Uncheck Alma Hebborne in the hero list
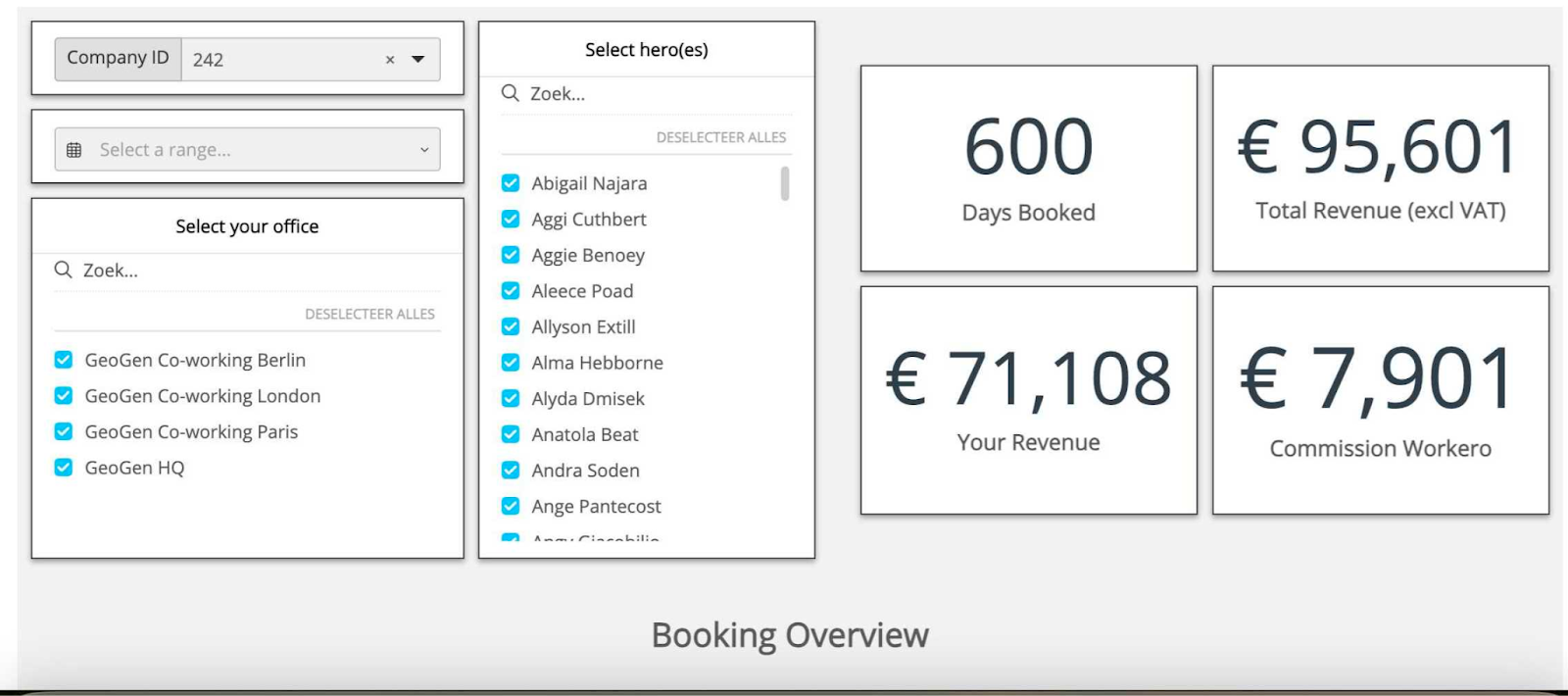The height and width of the screenshot is (696, 1568). pyautogui.click(x=511, y=363)
